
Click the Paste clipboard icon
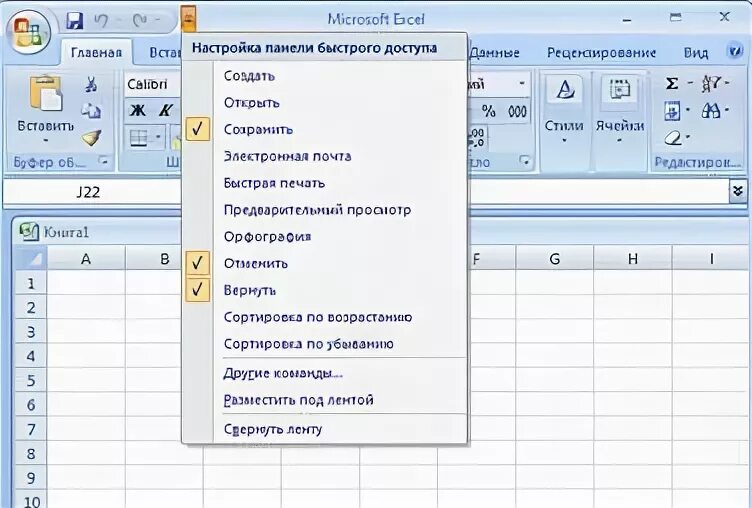click(x=45, y=94)
